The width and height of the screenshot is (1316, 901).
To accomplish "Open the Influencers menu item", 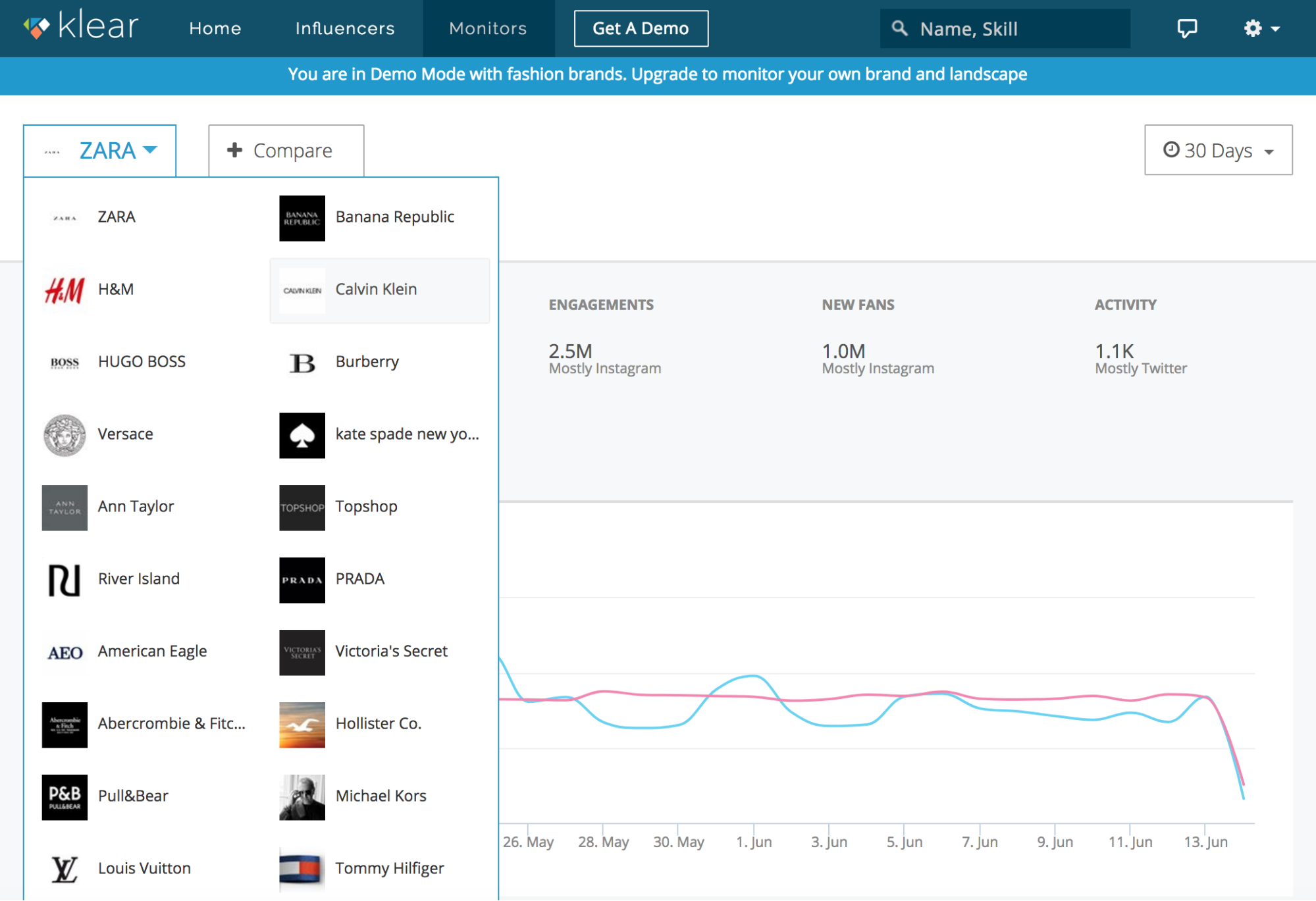I will click(345, 28).
